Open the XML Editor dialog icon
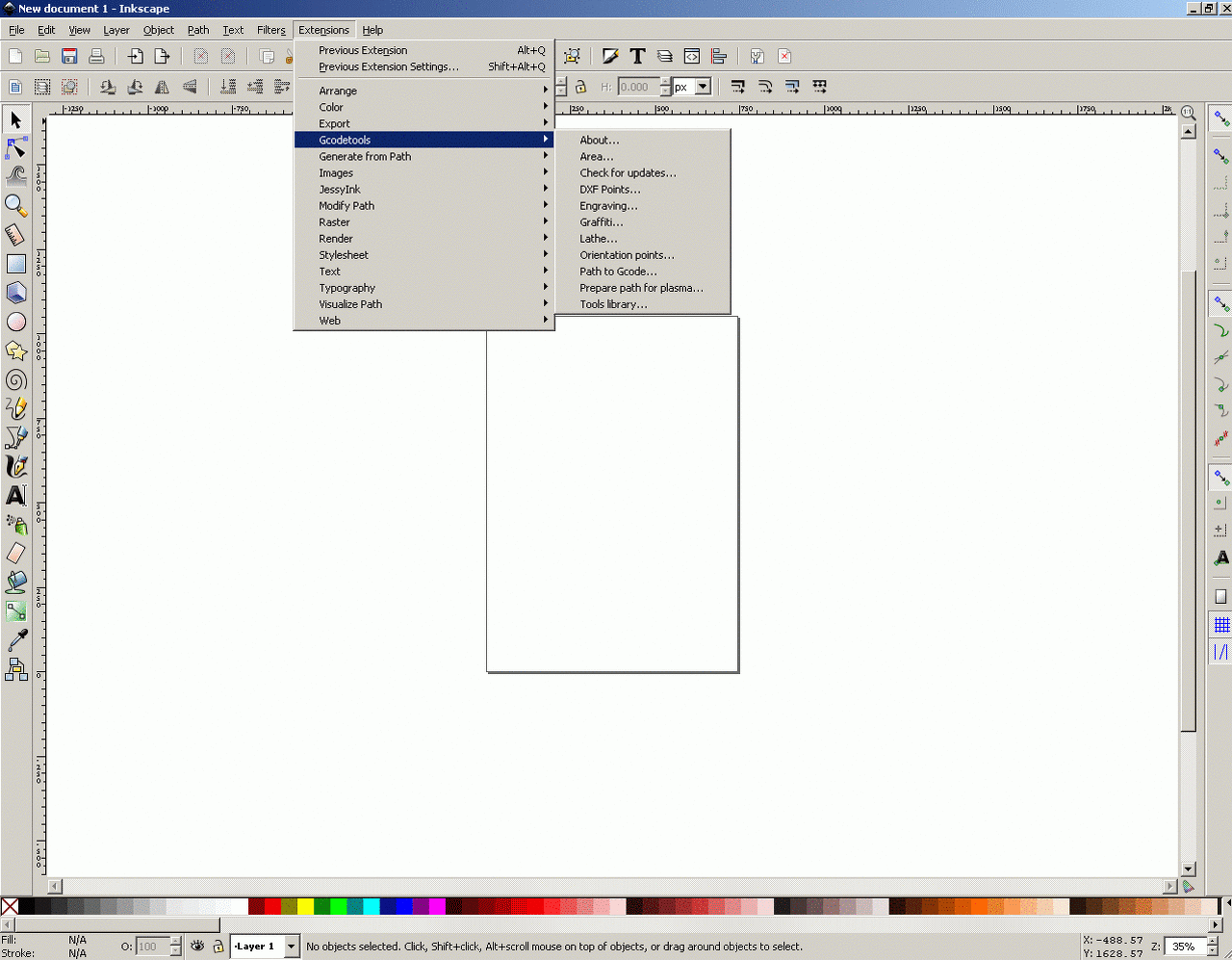The image size is (1232, 960). (691, 56)
